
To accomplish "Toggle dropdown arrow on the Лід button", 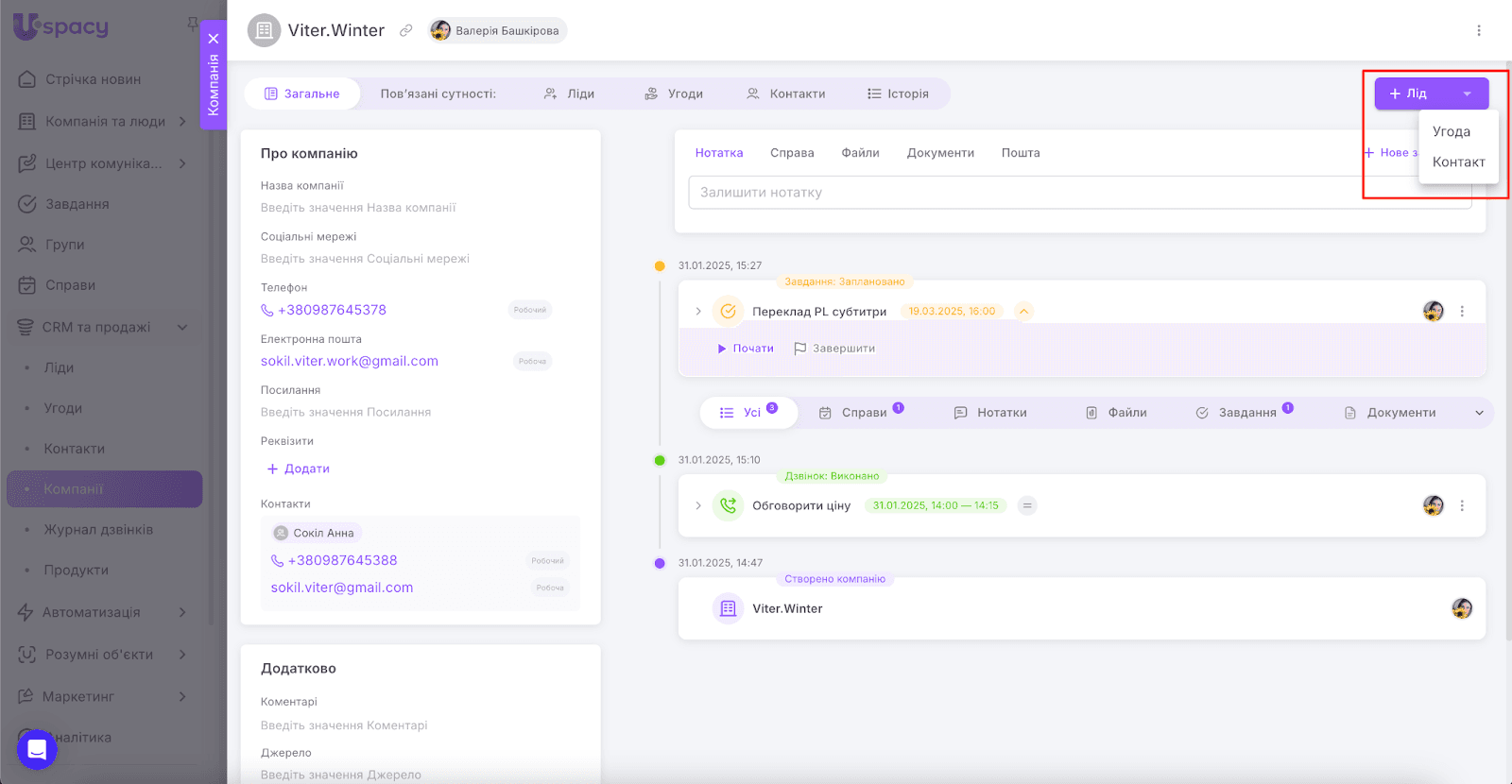I will point(1467,94).
